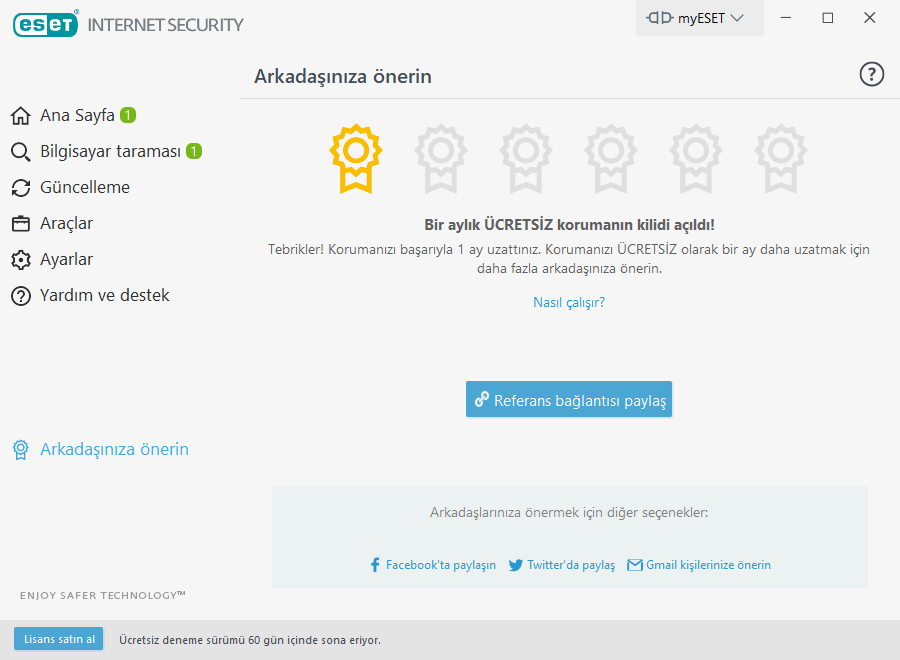Viewport: 900px width, 660px height.
Task: Click the 'Bir aylık ÜCRETSİZ korumanın kilidi açıldı!' heading
Action: [x=569, y=224]
